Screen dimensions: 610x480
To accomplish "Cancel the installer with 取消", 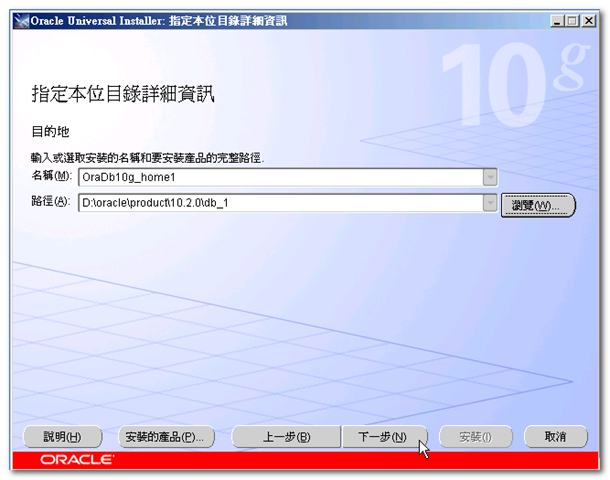I will (556, 436).
